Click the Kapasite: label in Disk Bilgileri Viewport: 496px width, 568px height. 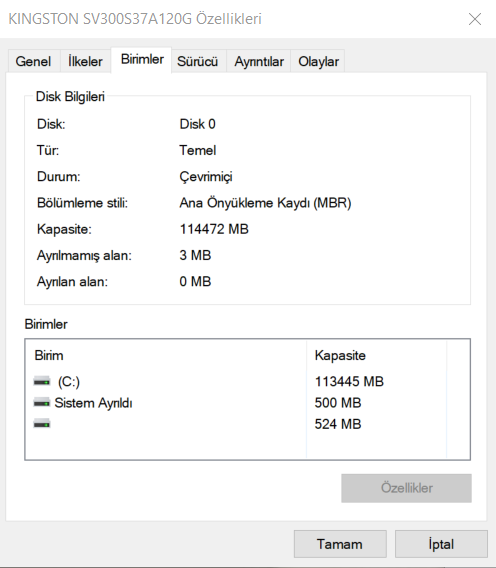click(64, 229)
